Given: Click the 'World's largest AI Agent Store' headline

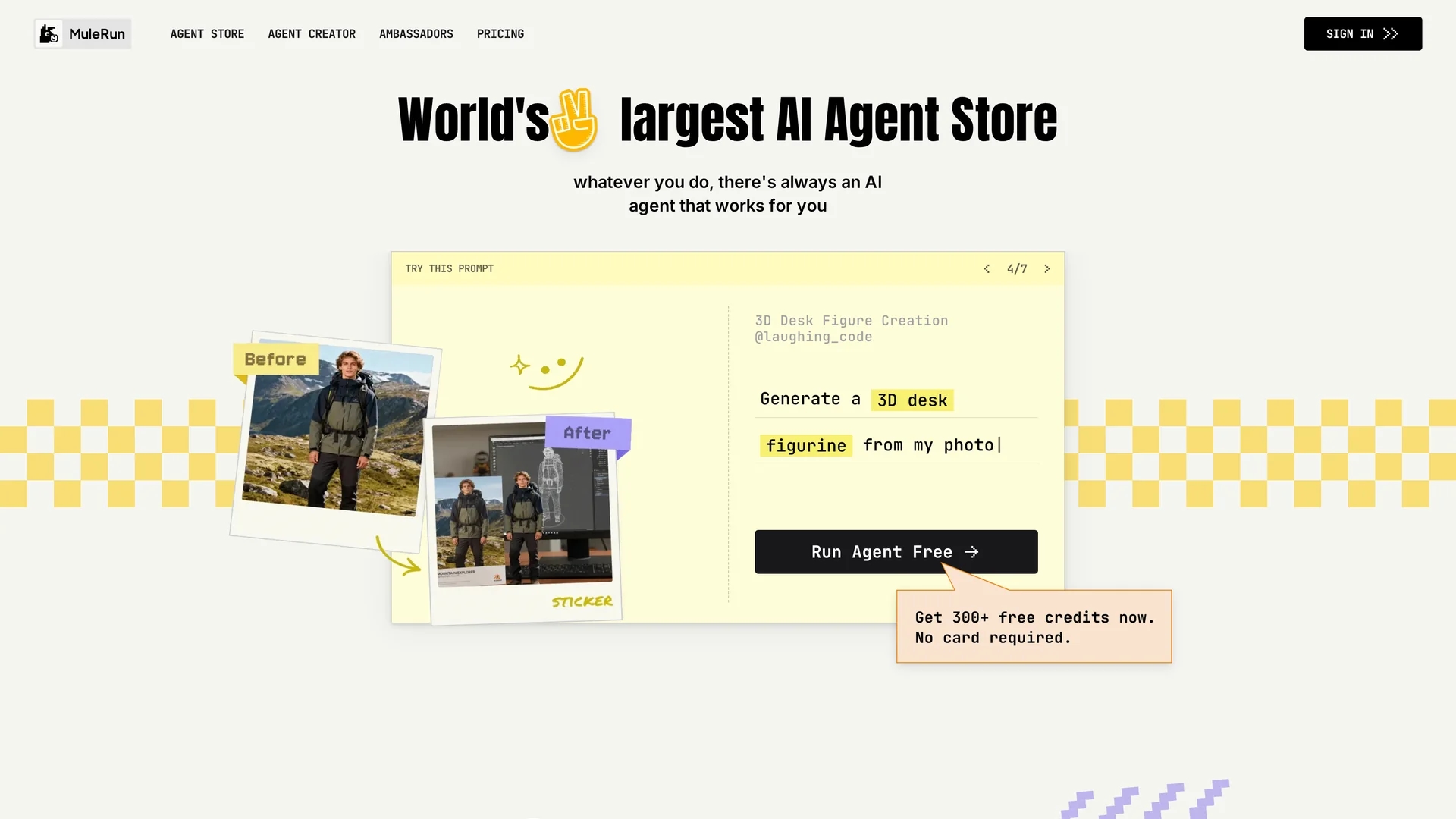Looking at the screenshot, I should point(727,120).
